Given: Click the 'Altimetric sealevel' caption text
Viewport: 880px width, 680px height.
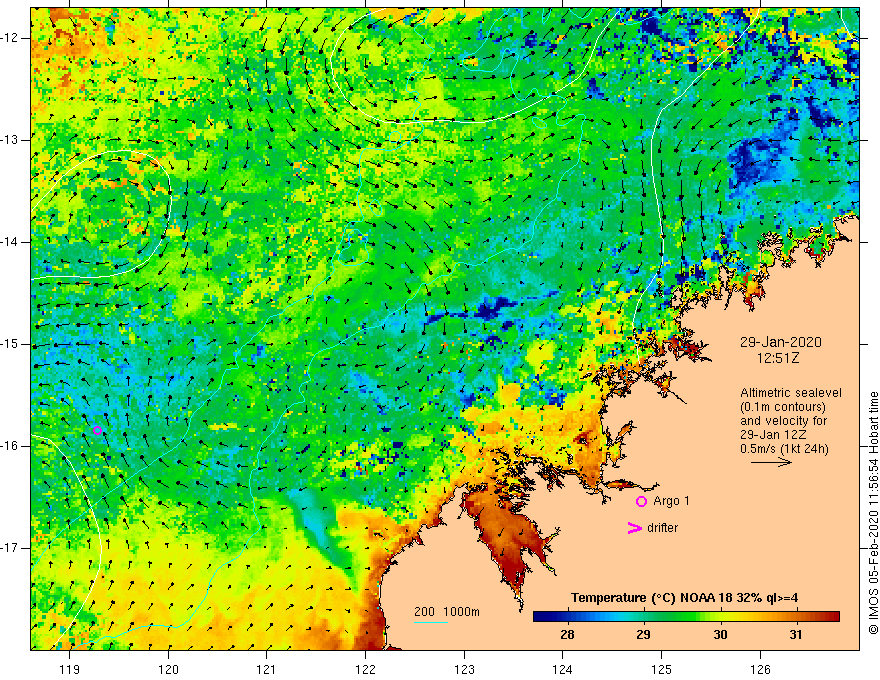Looking at the screenshot, I should pos(791,393).
